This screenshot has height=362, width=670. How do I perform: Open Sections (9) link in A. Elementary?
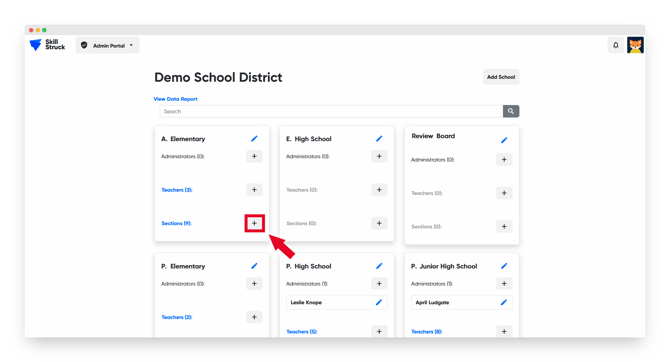(176, 223)
